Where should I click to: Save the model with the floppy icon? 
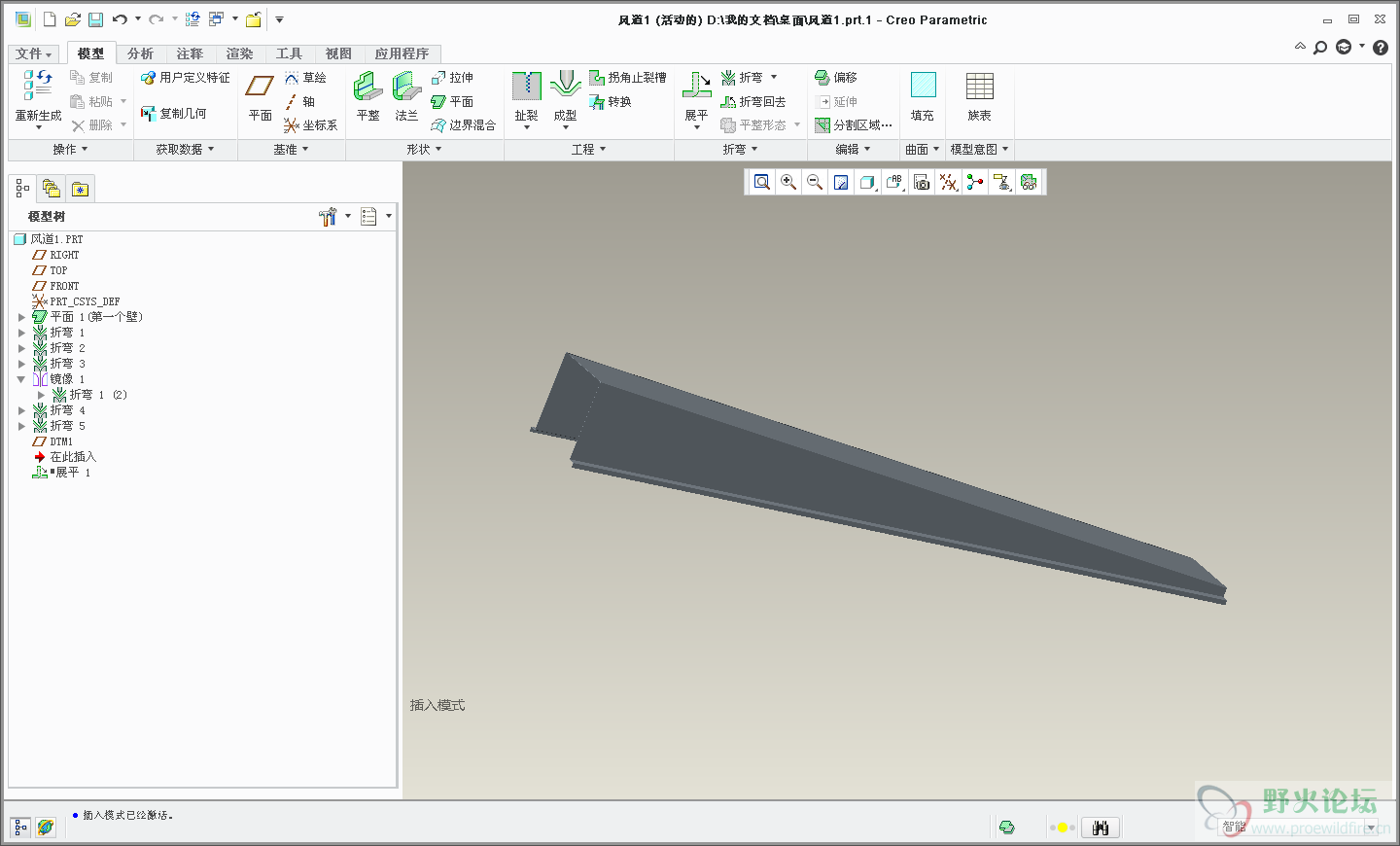point(95,19)
